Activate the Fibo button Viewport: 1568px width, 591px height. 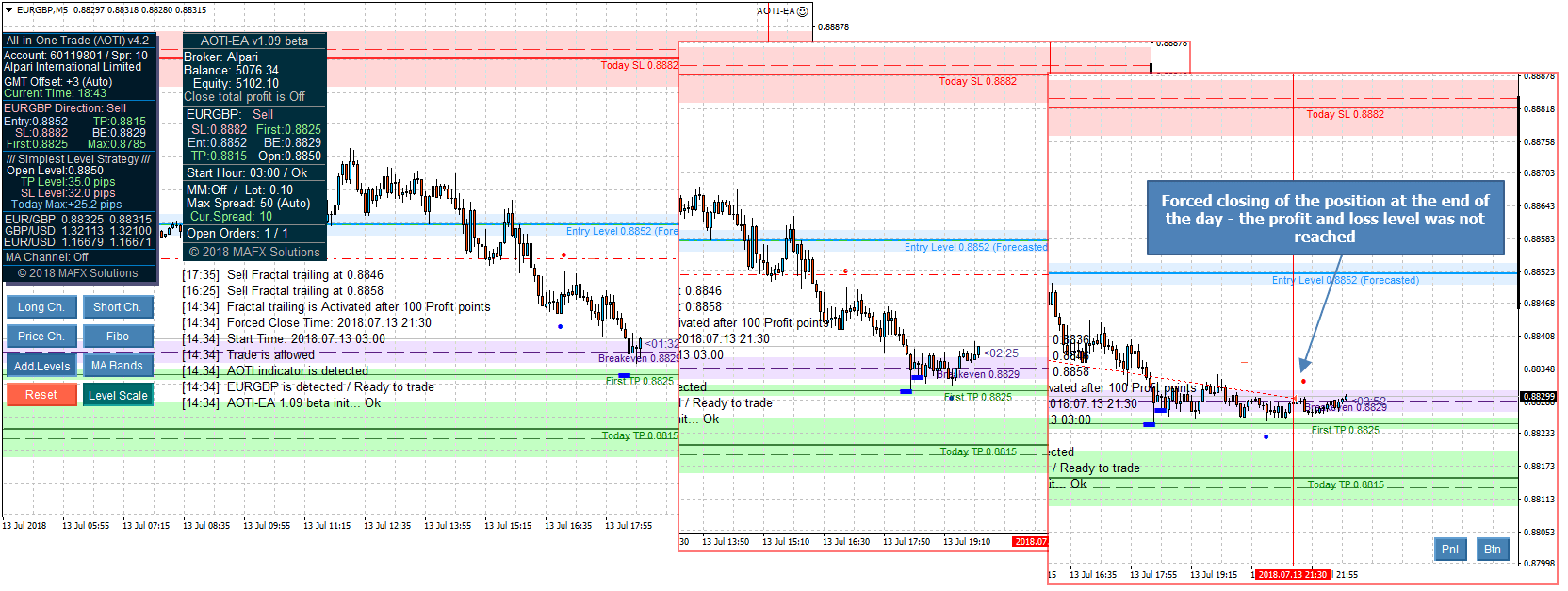coord(118,337)
